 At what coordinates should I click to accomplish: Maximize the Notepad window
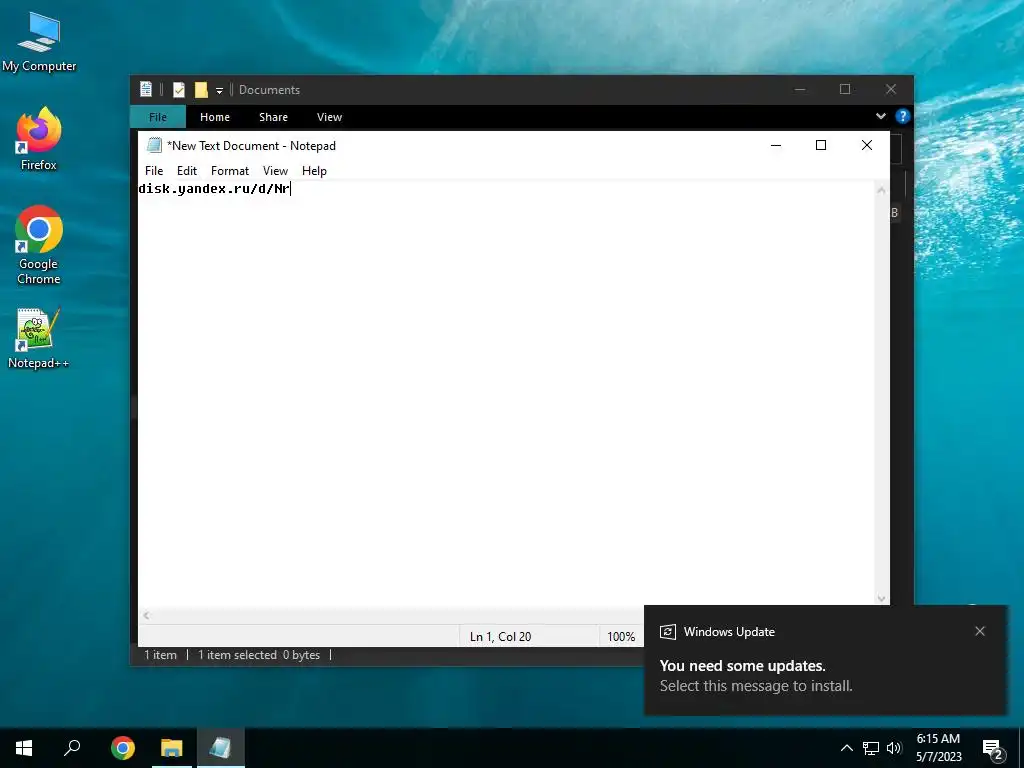click(x=821, y=145)
